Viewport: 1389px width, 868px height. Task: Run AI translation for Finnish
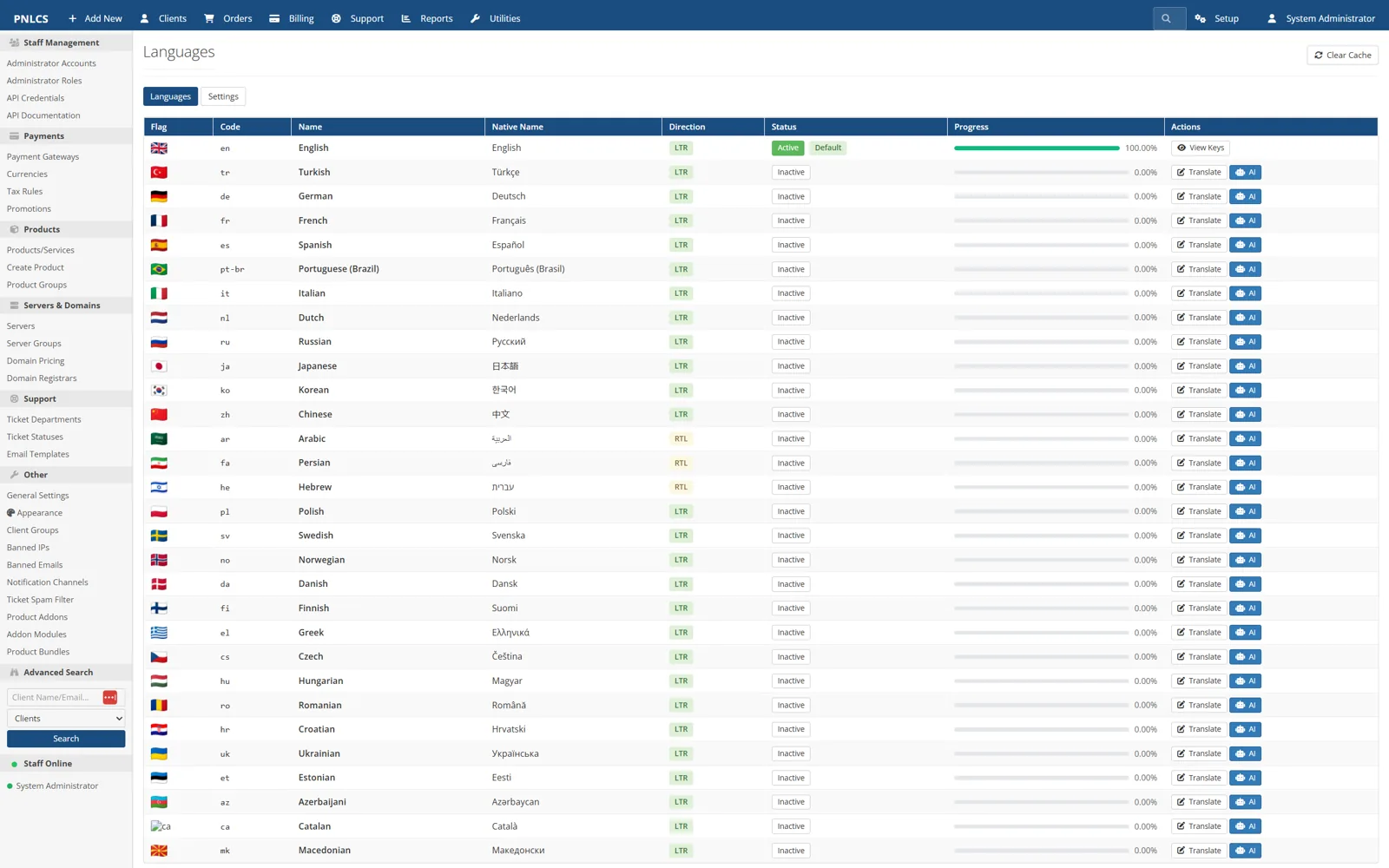click(x=1245, y=608)
